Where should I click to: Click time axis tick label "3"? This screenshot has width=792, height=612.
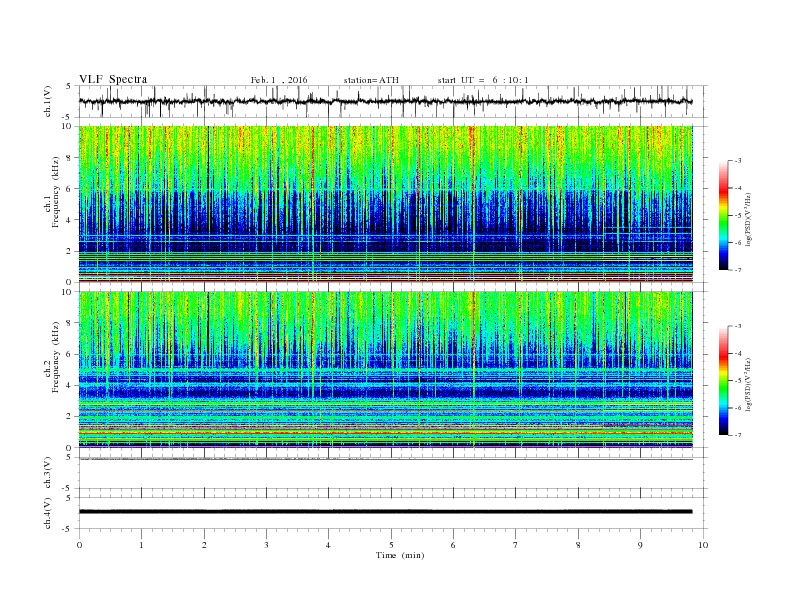(x=266, y=545)
